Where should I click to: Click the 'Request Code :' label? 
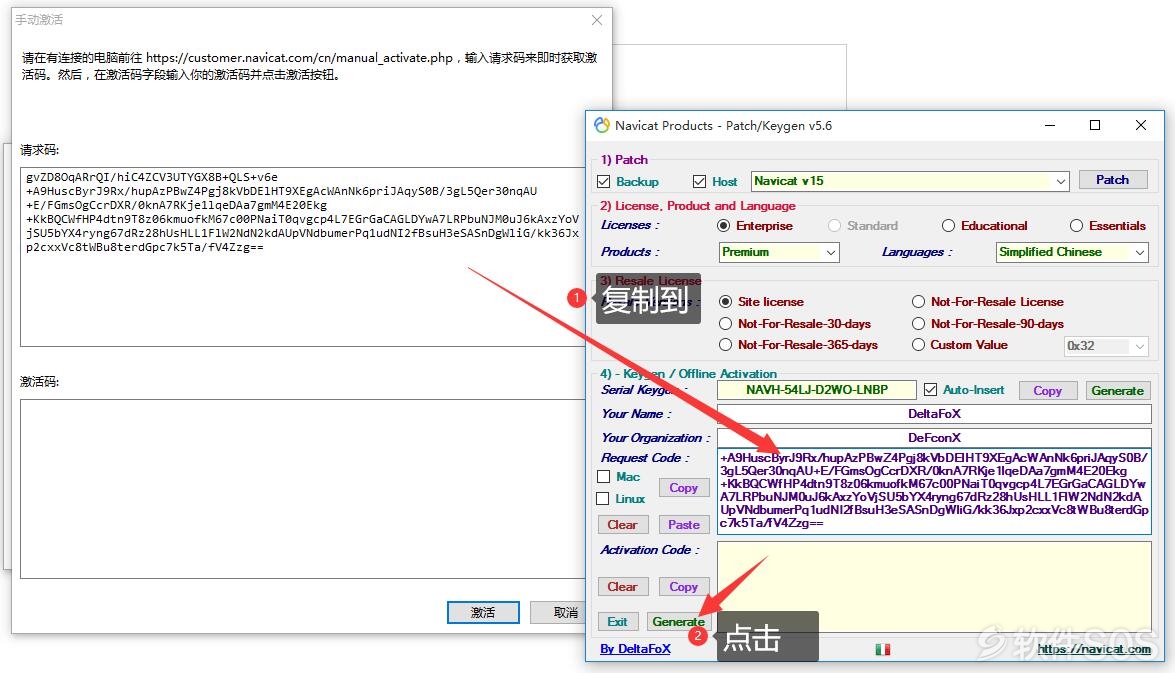644,458
